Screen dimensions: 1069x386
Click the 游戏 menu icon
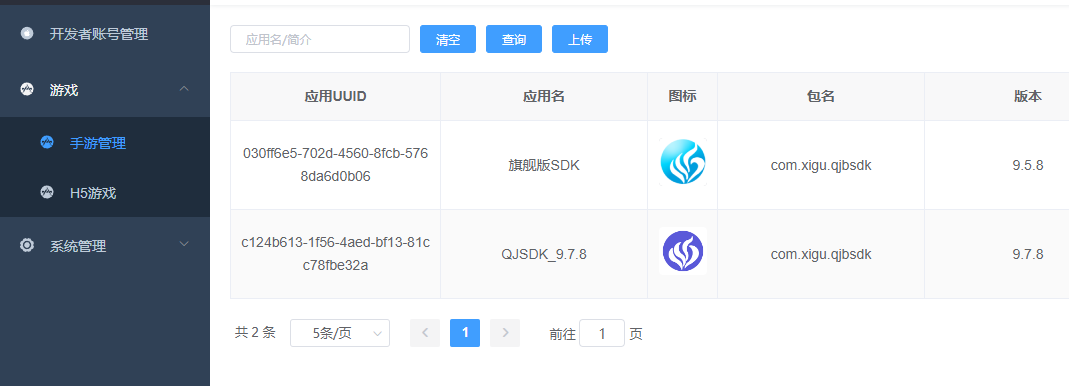point(27,89)
